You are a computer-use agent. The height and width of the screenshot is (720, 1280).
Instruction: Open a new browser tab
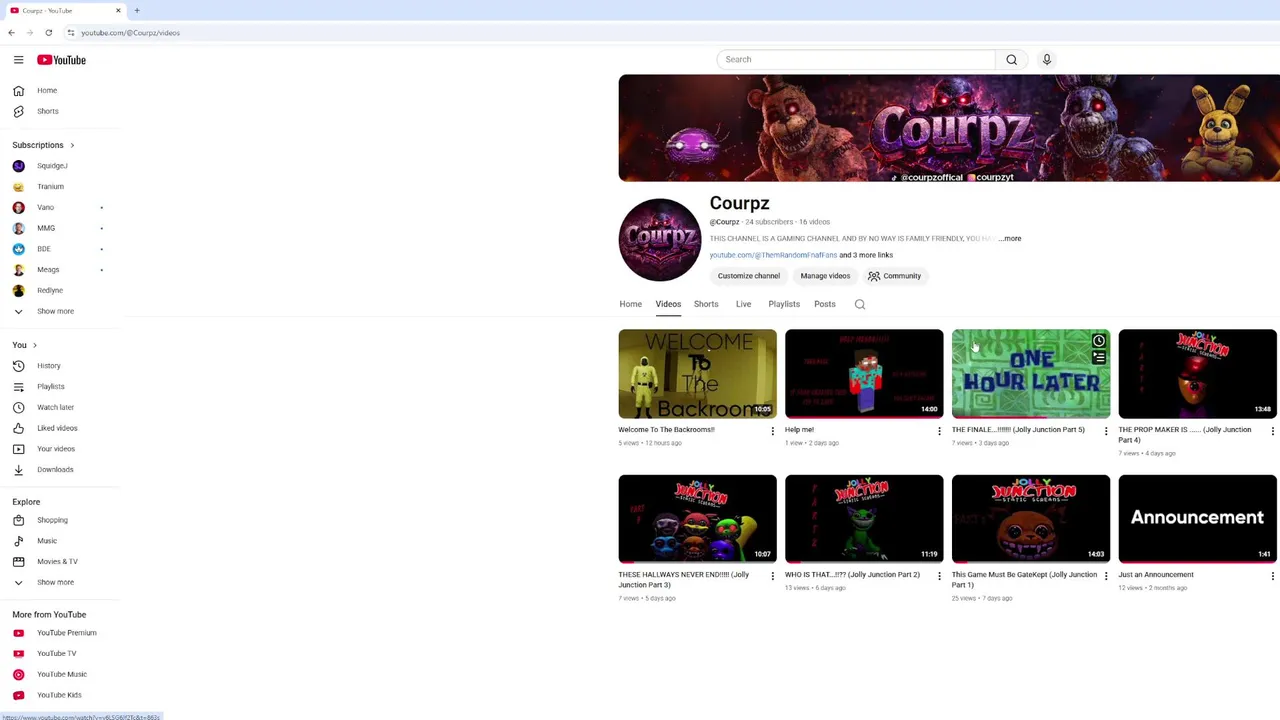[137, 10]
